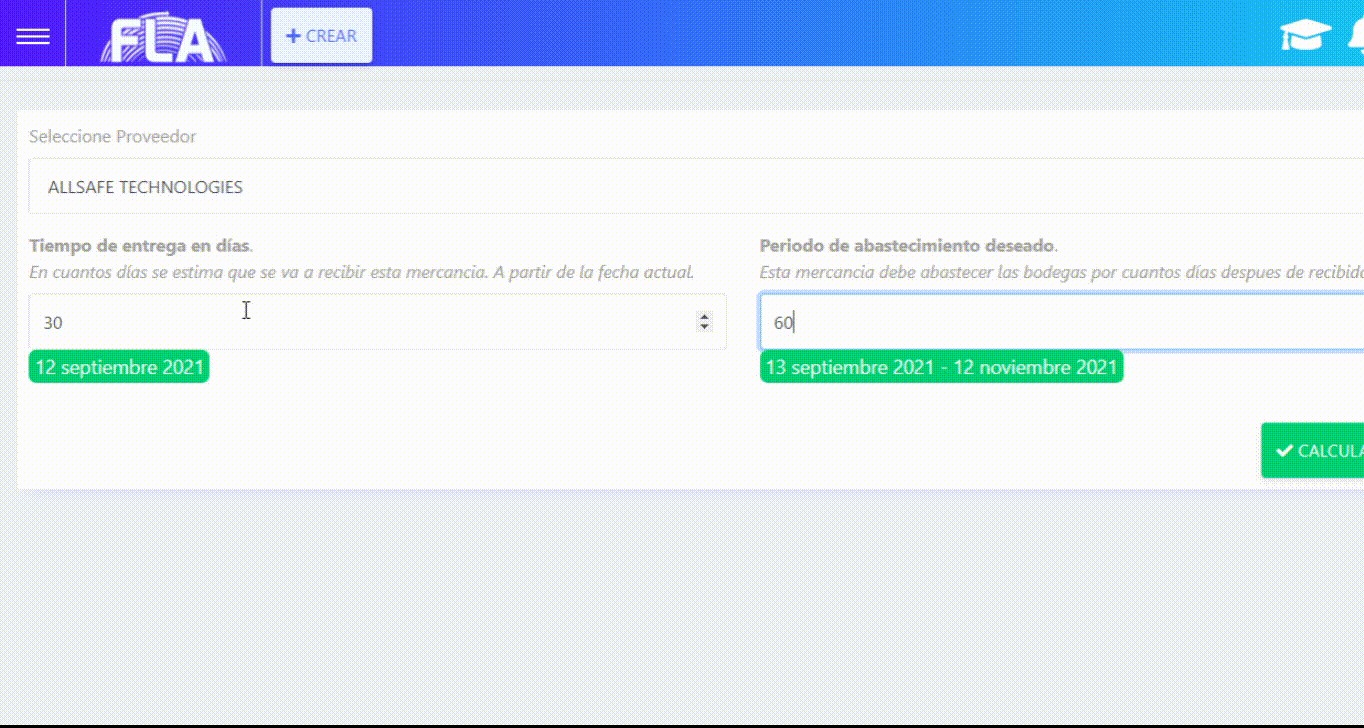This screenshot has width=1364, height=728.
Task: Open the bell notifications icon
Action: [1356, 36]
